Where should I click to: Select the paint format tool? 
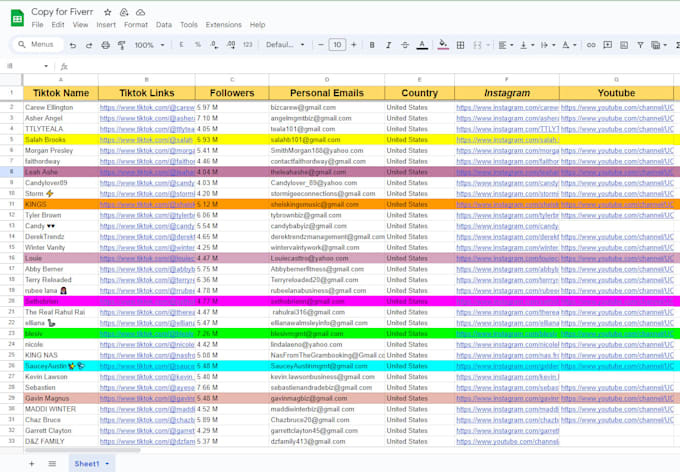(x=122, y=45)
